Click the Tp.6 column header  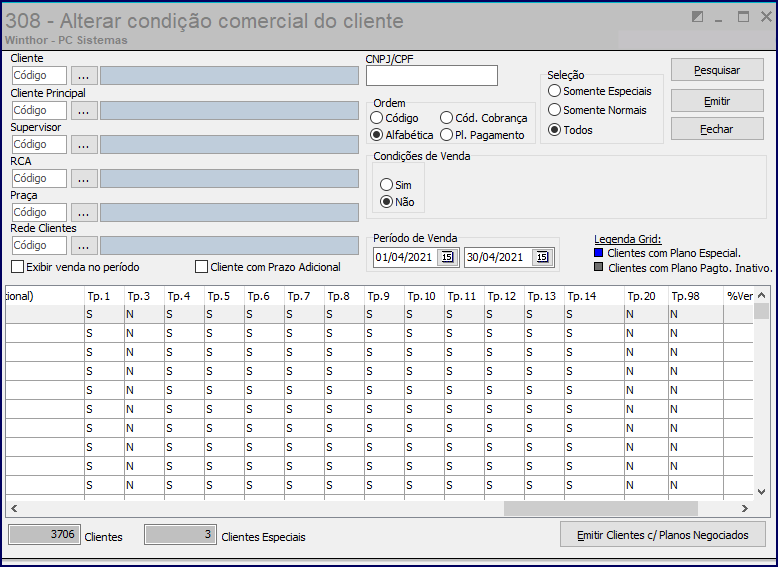click(264, 296)
